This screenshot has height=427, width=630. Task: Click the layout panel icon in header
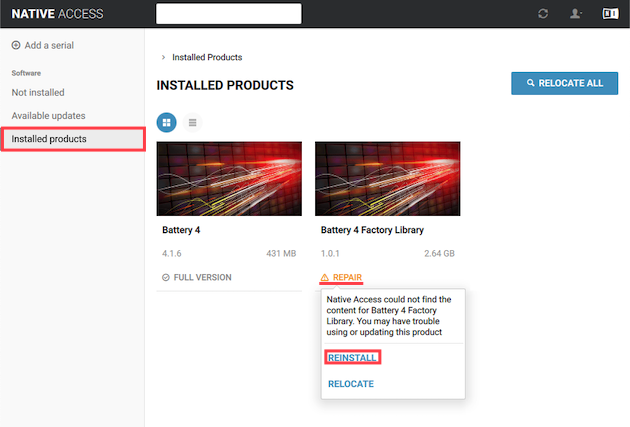pyautogui.click(x=610, y=14)
